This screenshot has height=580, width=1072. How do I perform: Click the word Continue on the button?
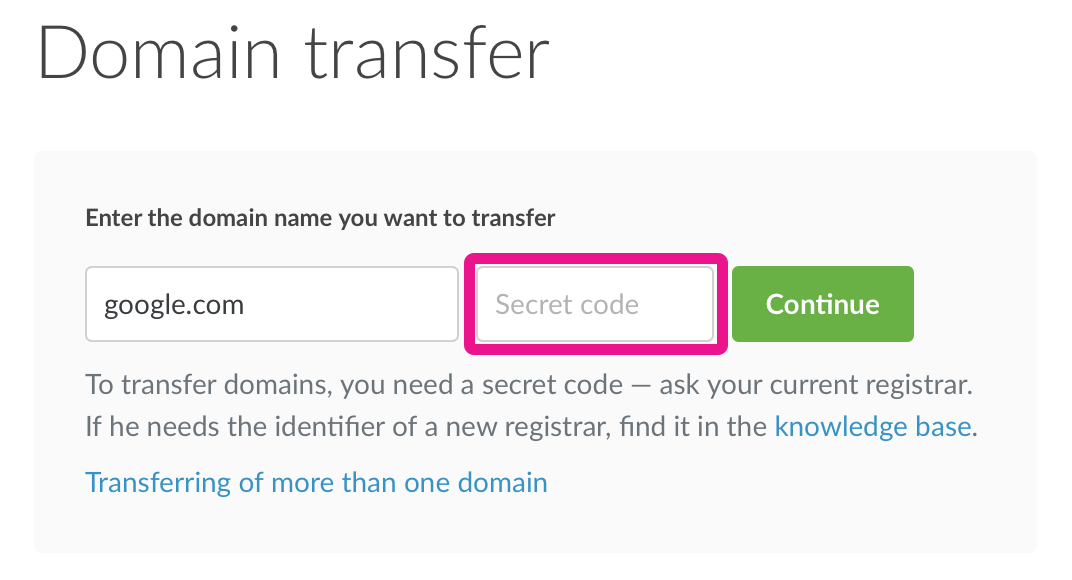pyautogui.click(x=822, y=304)
